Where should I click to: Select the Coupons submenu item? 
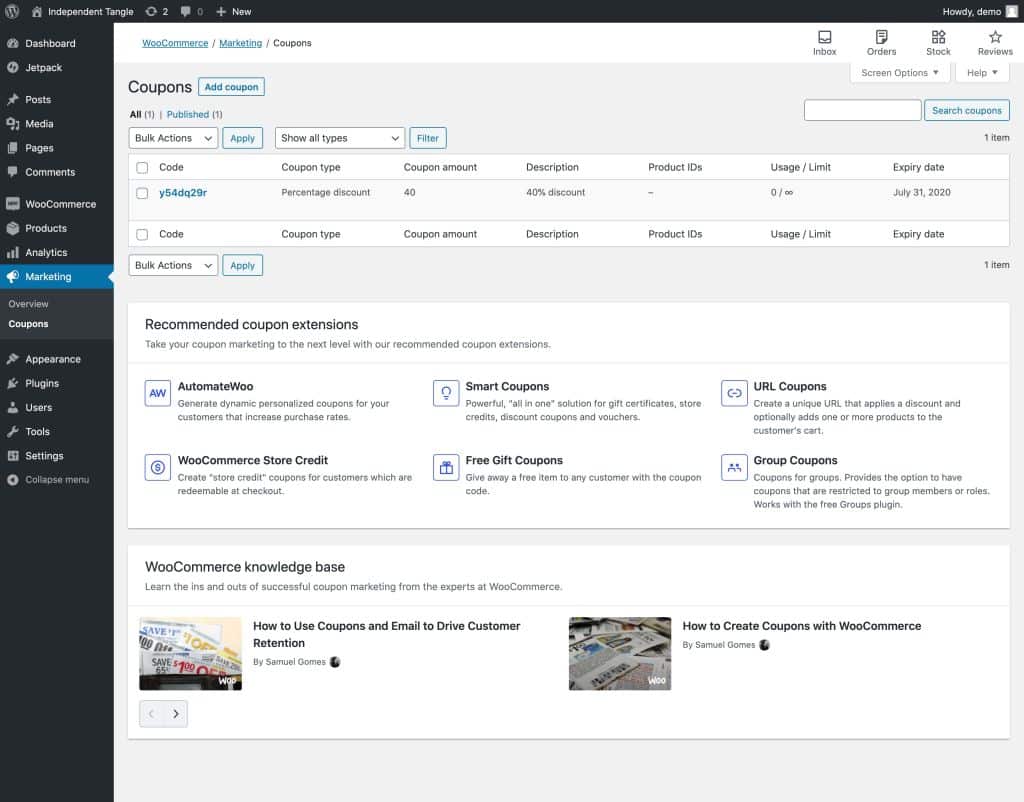tap(28, 324)
